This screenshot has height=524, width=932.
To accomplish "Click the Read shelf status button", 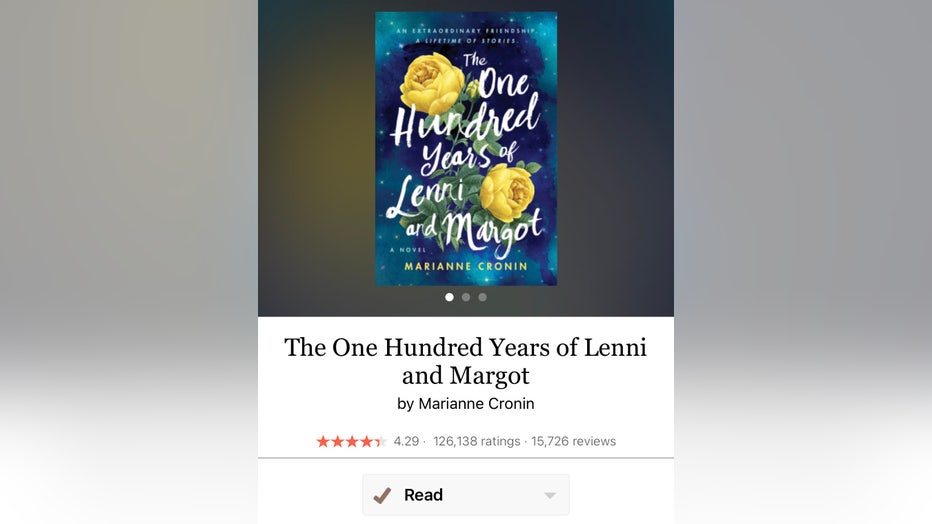I will click(466, 495).
